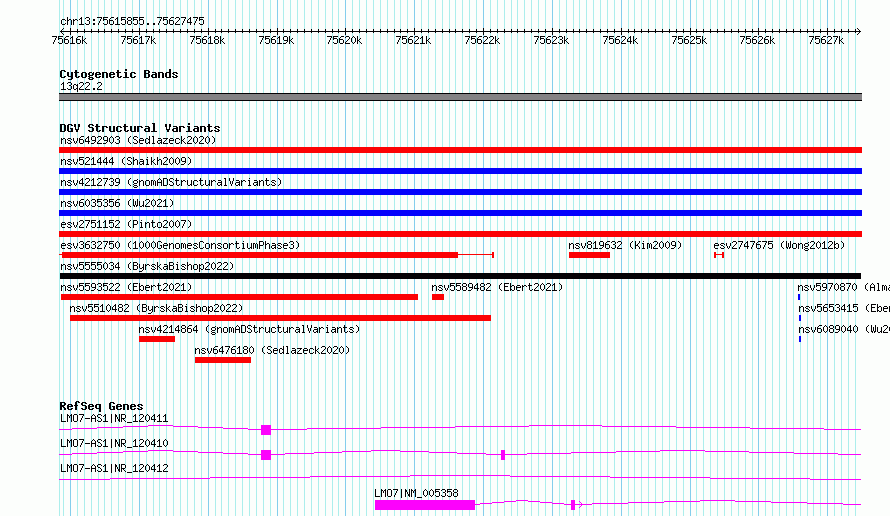The height and width of the screenshot is (516, 890).
Task: Click the 75625k ruler tick label
Action: point(689,40)
